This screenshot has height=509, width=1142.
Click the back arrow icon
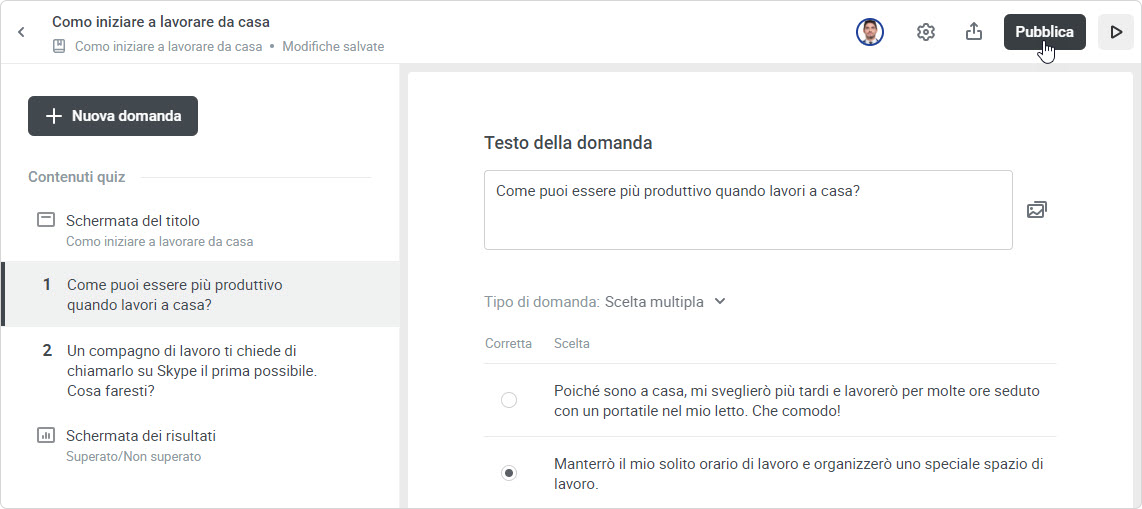point(21,32)
